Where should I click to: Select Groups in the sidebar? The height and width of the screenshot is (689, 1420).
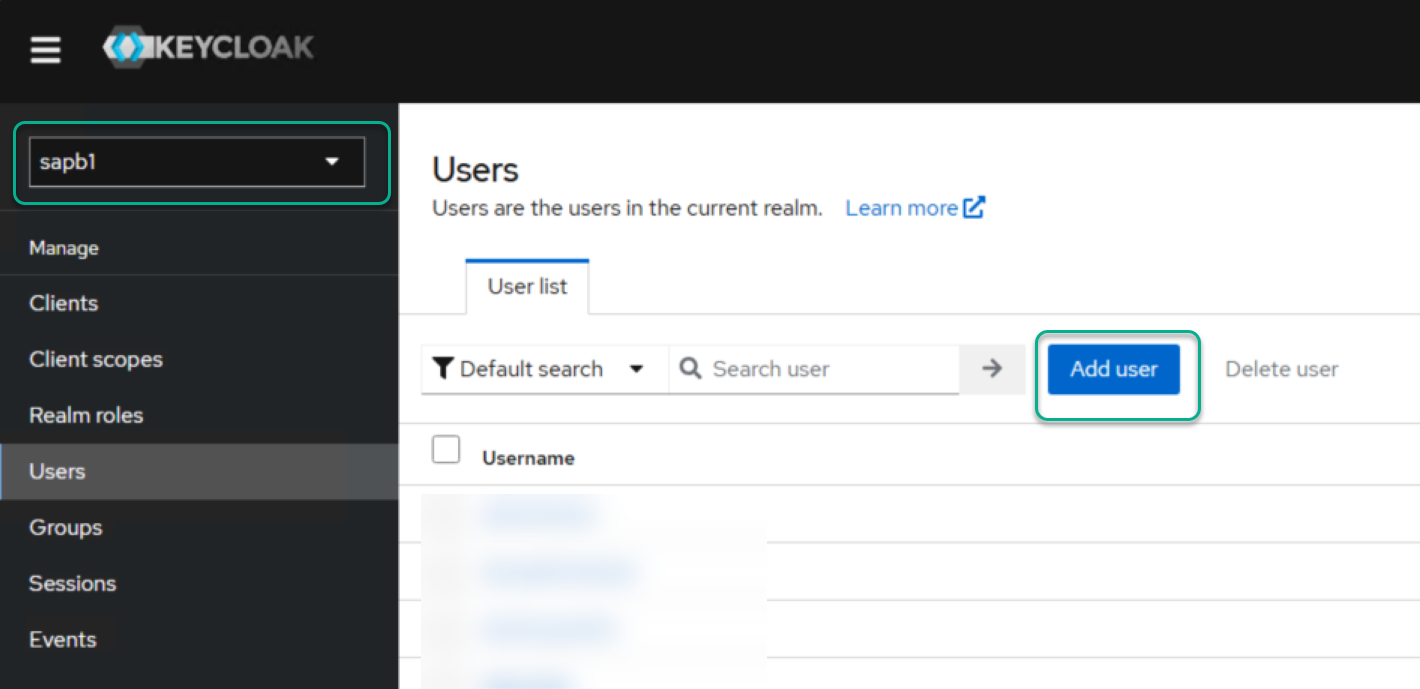[65, 527]
